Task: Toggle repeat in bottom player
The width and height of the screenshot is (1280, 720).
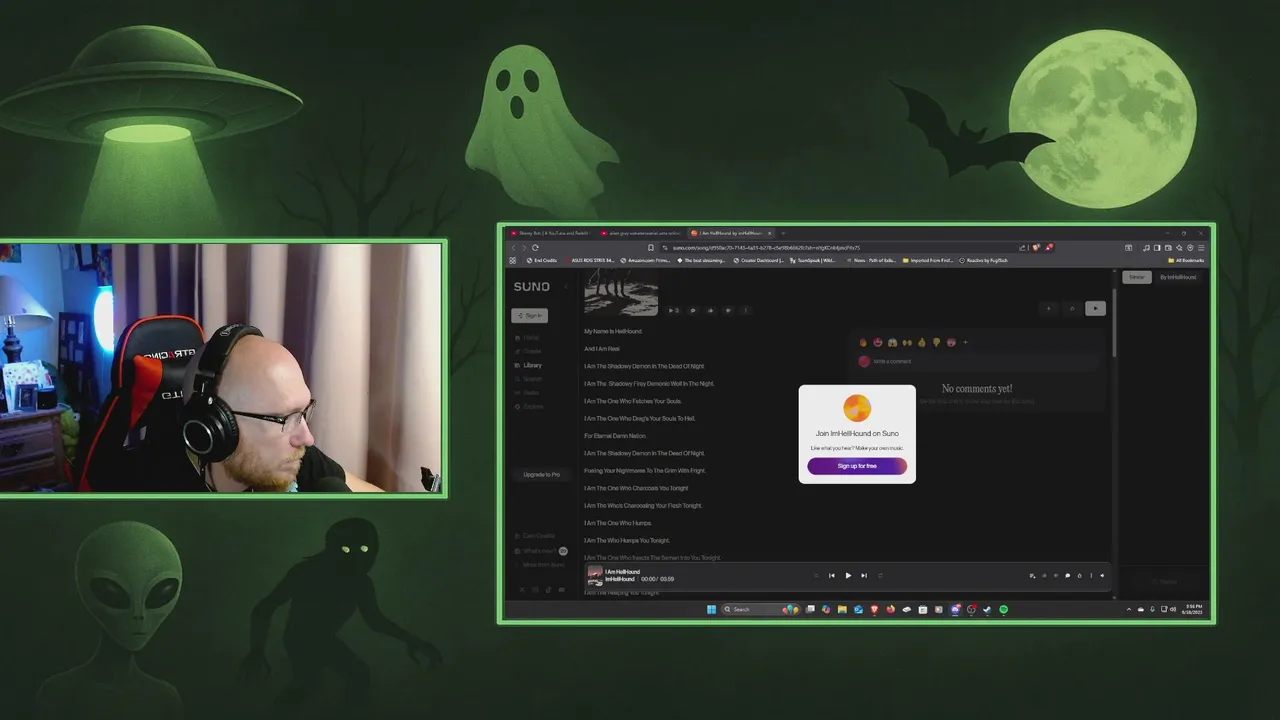Action: (880, 575)
